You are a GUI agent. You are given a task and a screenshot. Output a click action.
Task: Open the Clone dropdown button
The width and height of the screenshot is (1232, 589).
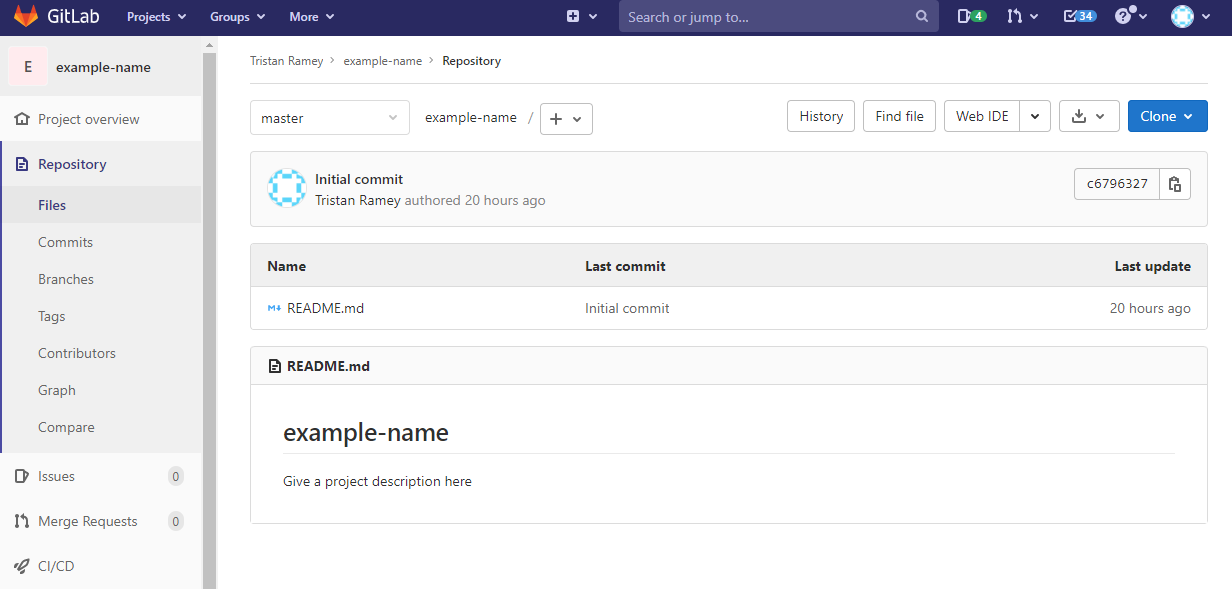click(x=1167, y=116)
